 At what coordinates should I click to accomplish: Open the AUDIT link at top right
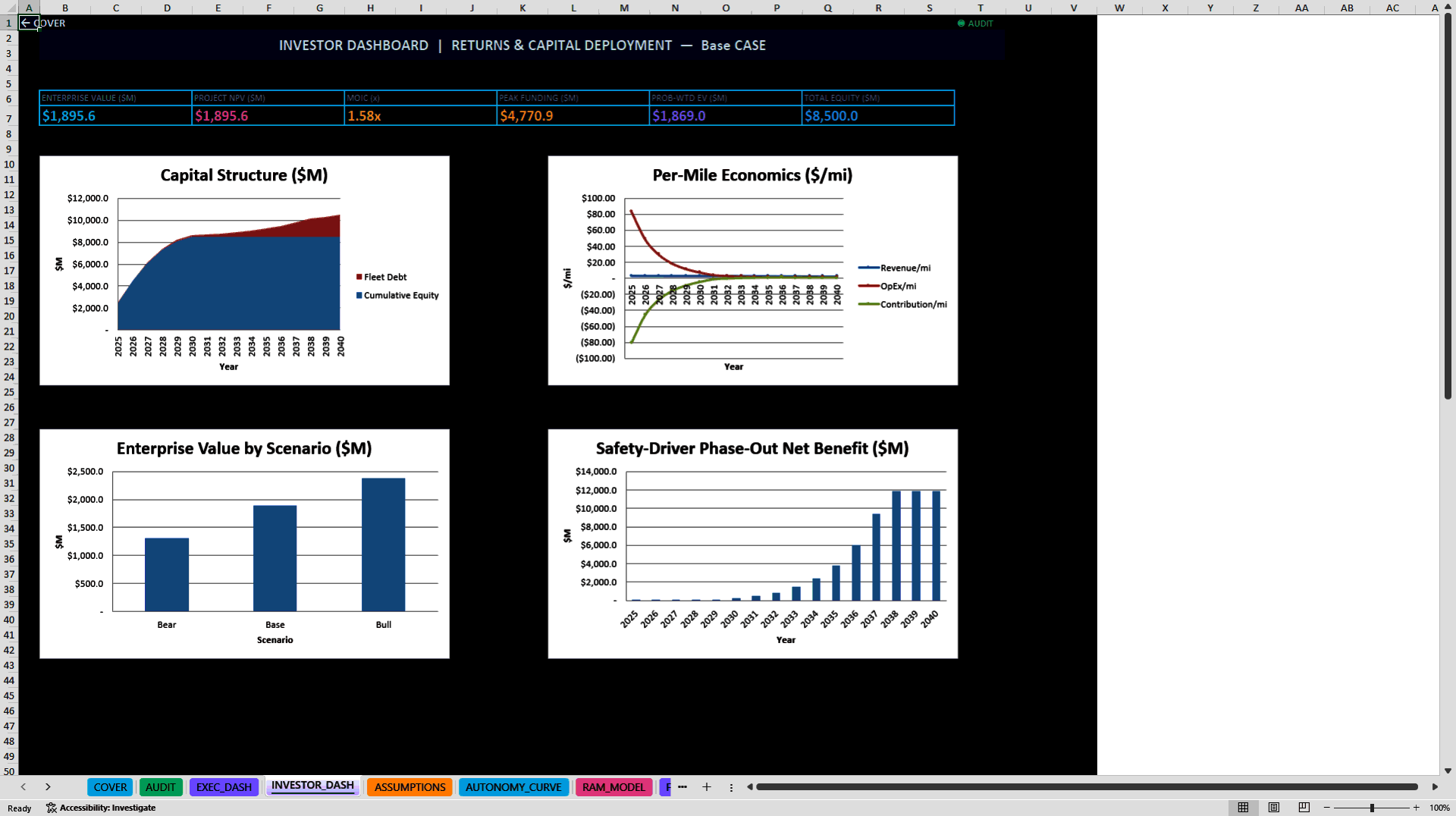[975, 24]
